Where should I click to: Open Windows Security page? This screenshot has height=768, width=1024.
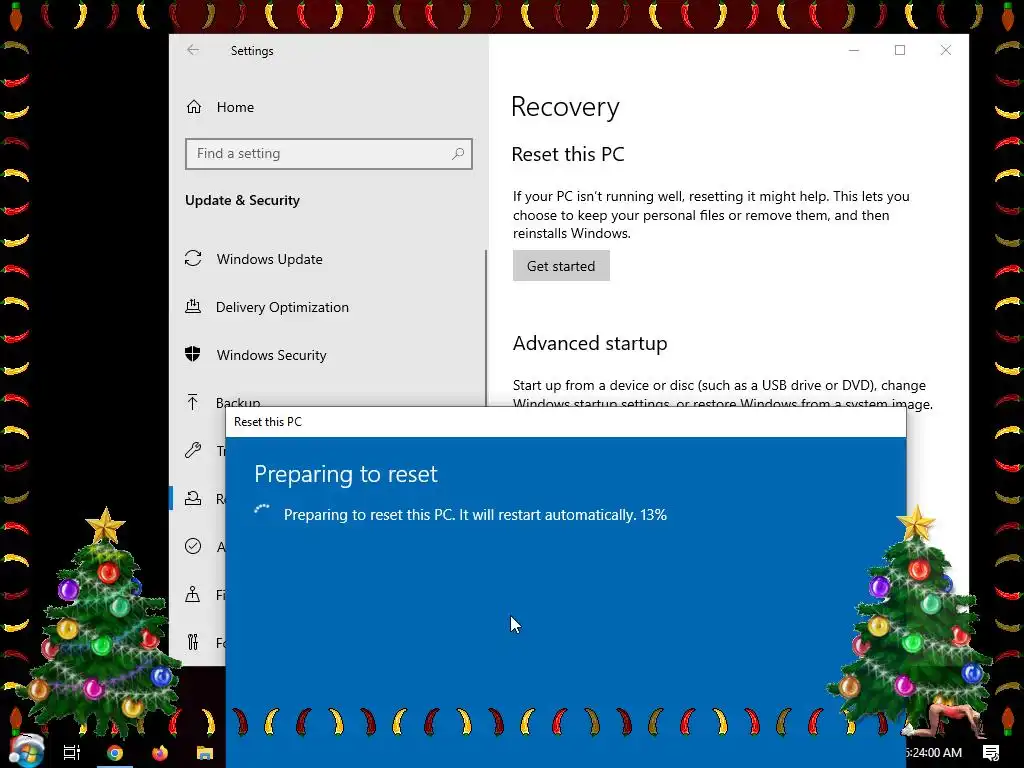(x=271, y=355)
